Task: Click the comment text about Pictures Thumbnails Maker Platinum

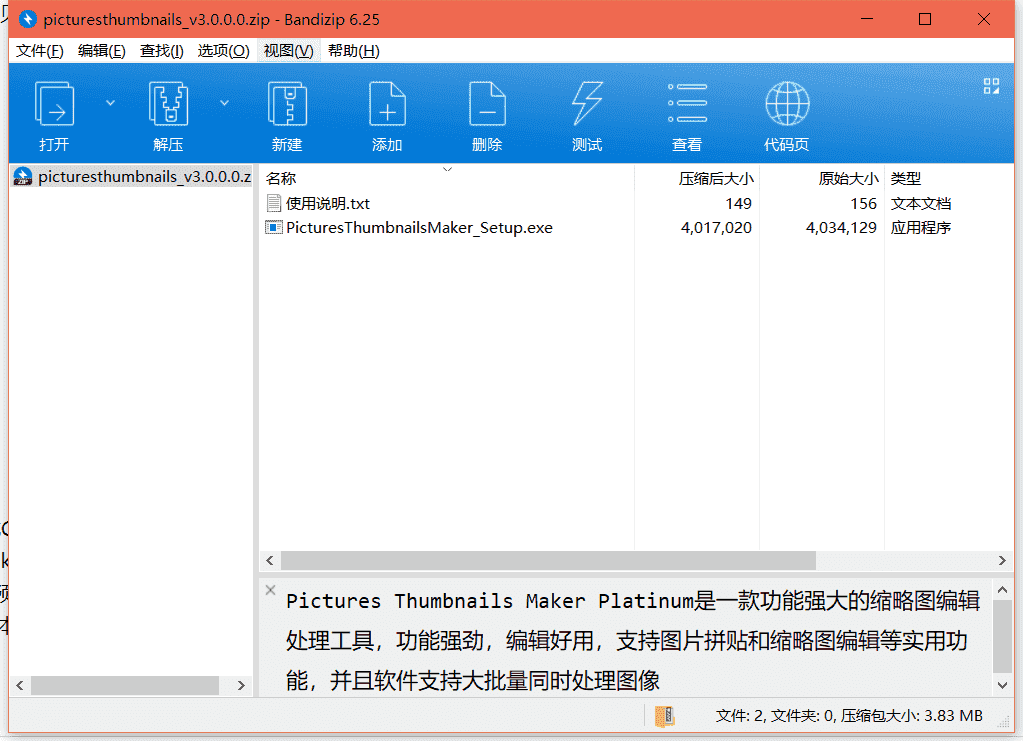Action: point(632,641)
